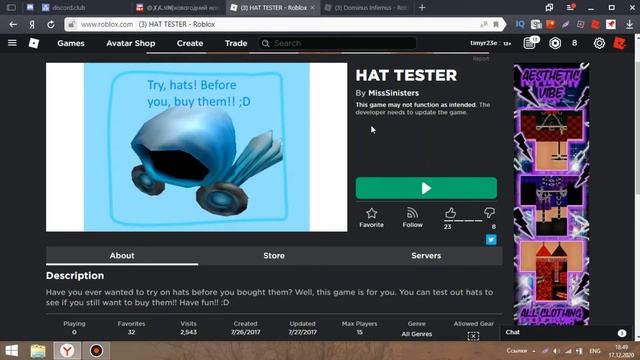Share the game via the Twitter icon
The height and width of the screenshot is (360, 640).
tap(491, 240)
